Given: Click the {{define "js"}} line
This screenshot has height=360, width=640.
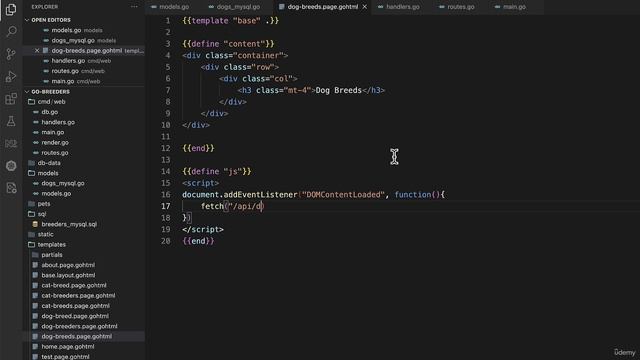Looking at the screenshot, I should tap(217, 171).
